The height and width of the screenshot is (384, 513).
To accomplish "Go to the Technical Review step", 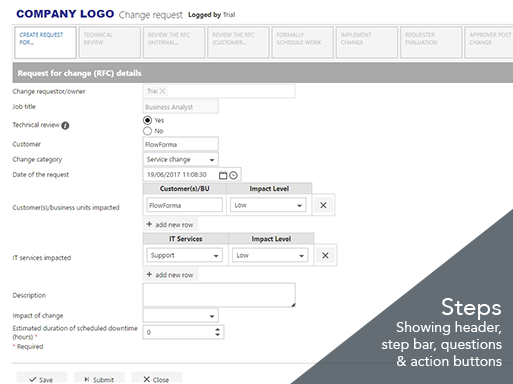I will click(x=110, y=43).
